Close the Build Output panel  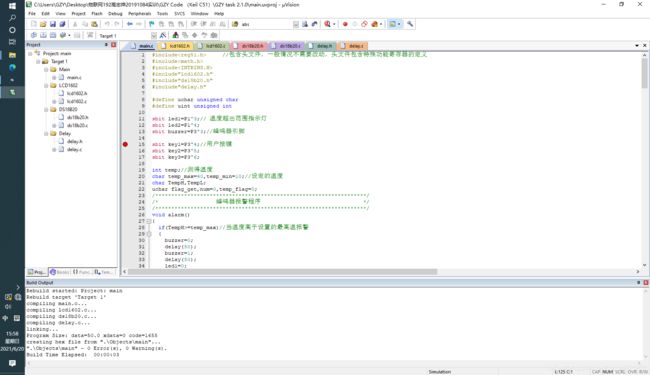(645, 283)
